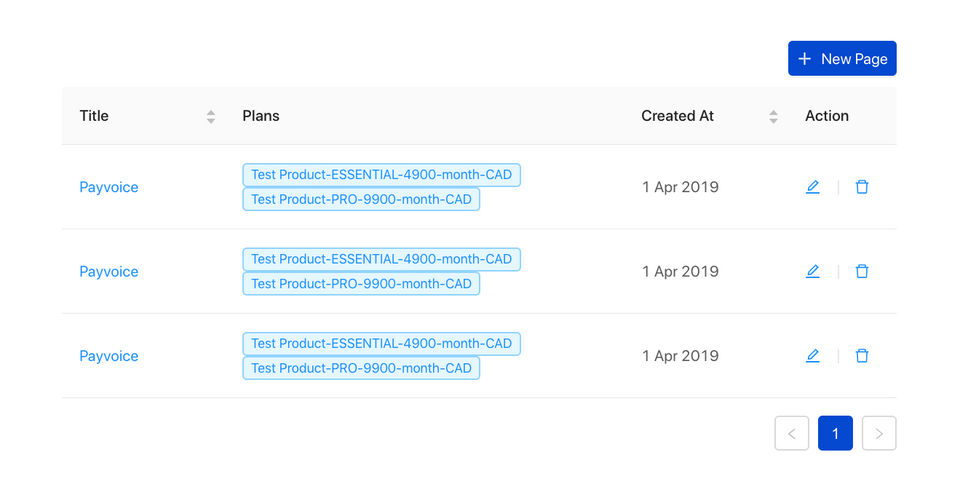The image size is (960, 495).
Task: Click third row PRO-9900 plan tag
Action: pyautogui.click(x=361, y=368)
